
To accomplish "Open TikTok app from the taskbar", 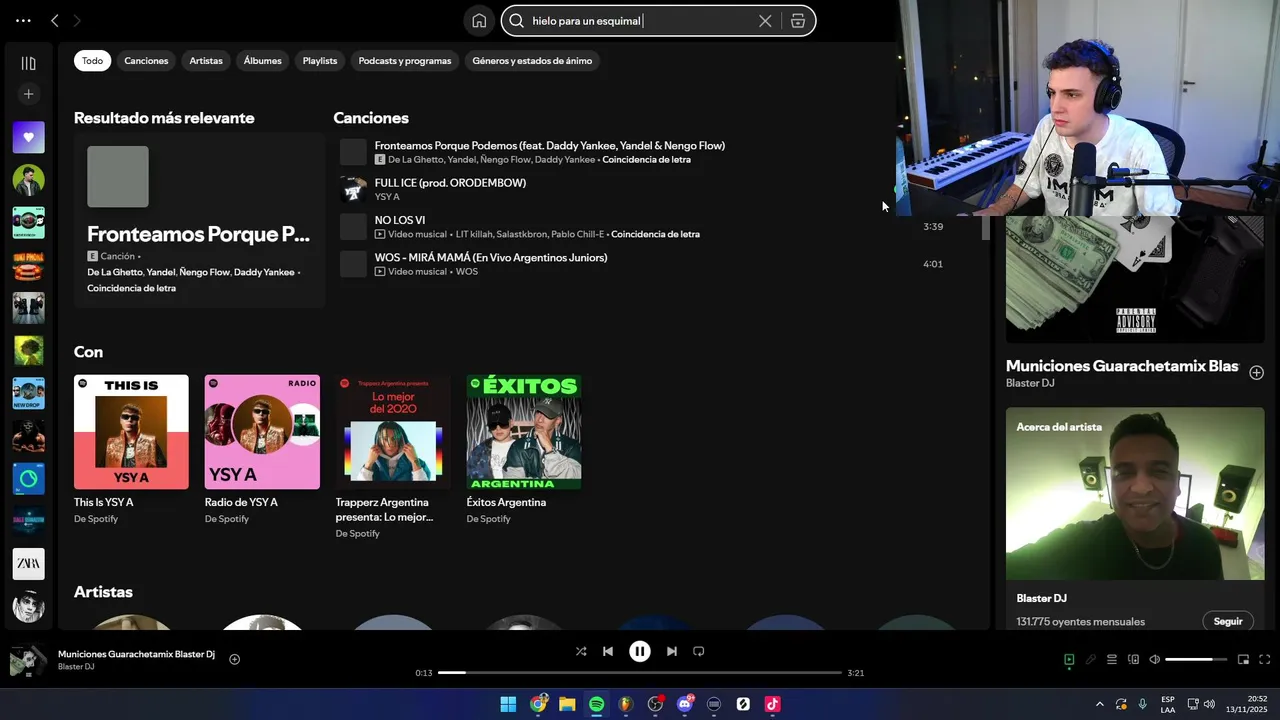I will coord(772,704).
